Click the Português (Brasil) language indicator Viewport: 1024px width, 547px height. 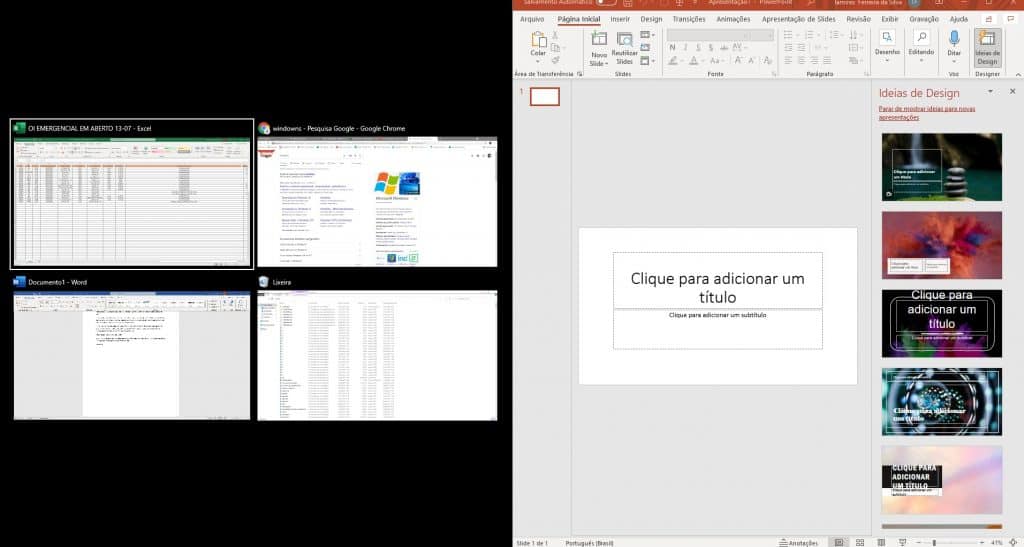click(589, 542)
